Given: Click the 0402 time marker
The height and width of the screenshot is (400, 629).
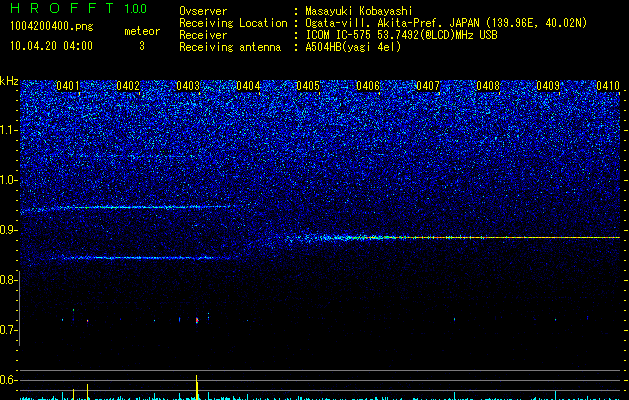Looking at the screenshot, I should (x=128, y=86).
